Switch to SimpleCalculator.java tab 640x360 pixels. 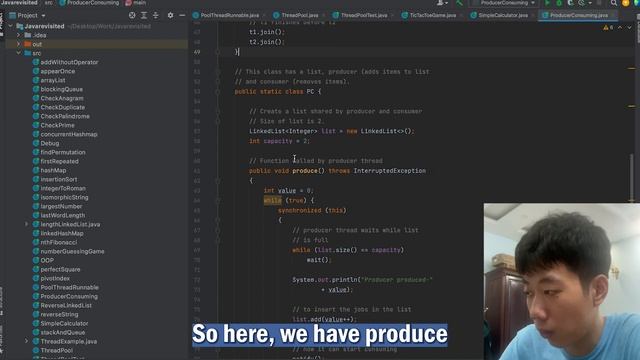pyautogui.click(x=502, y=16)
